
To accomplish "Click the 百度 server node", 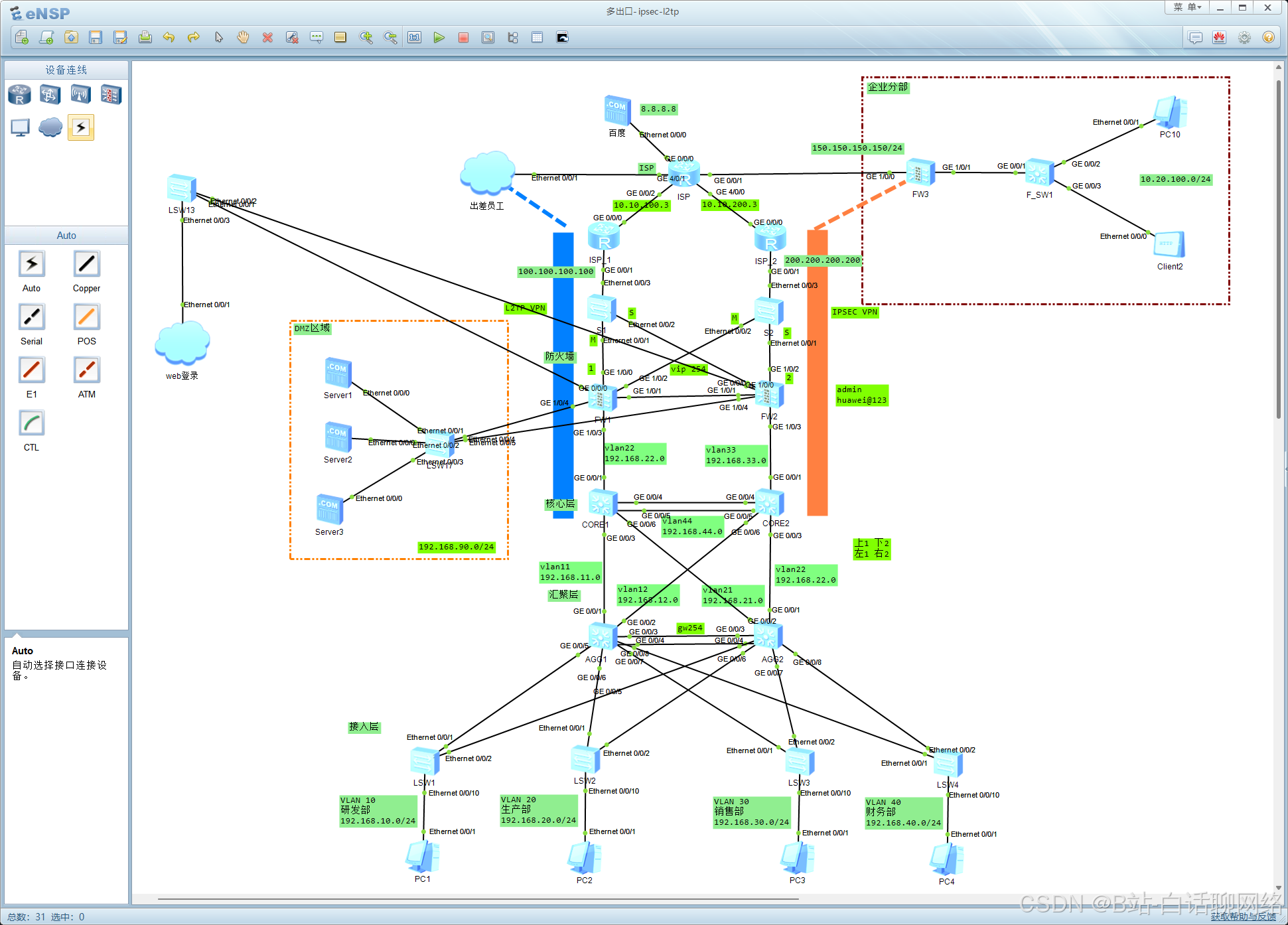I will coord(617,110).
